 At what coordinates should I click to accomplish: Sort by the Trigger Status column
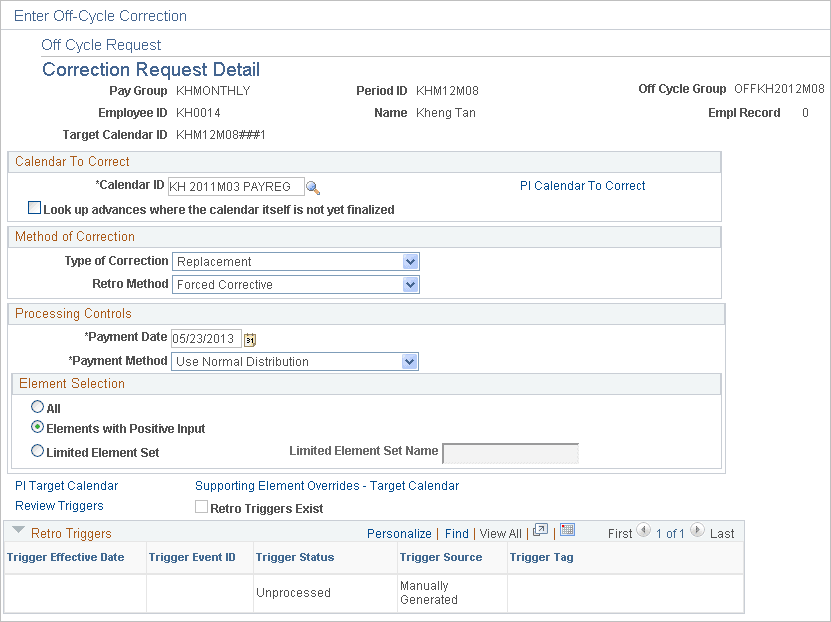(x=295, y=557)
